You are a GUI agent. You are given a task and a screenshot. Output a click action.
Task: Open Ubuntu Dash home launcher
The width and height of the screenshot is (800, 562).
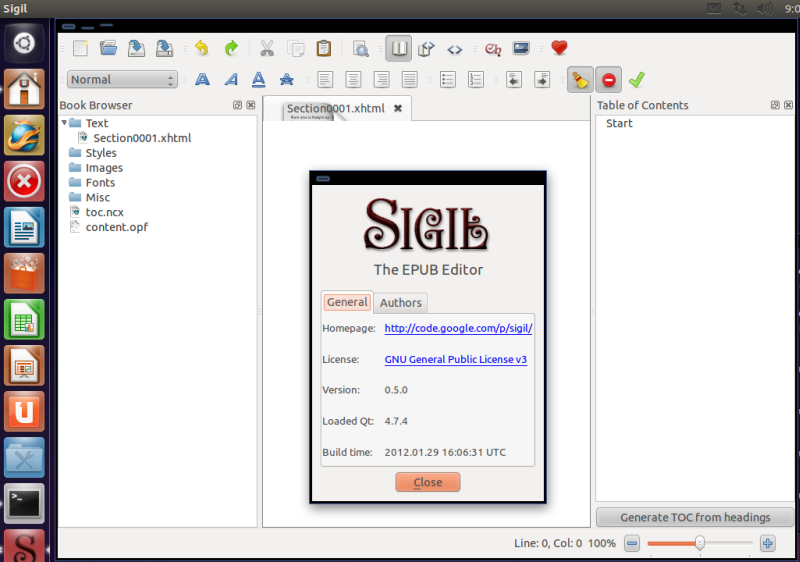(24, 43)
